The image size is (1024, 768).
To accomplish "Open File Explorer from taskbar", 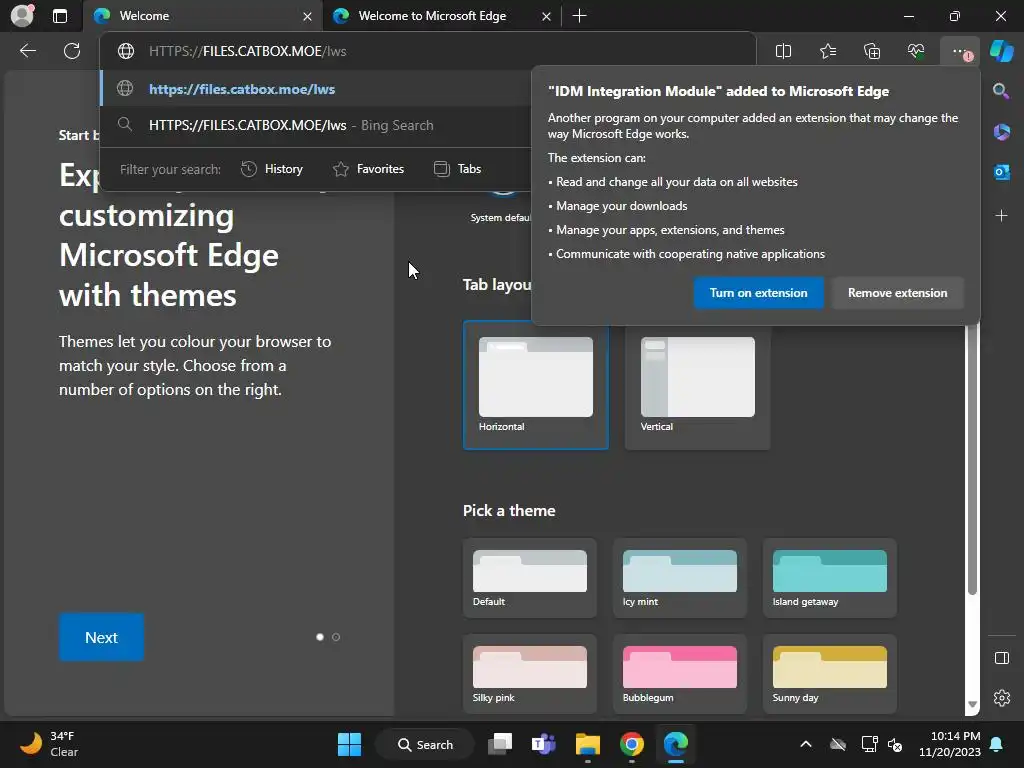I will pos(588,744).
